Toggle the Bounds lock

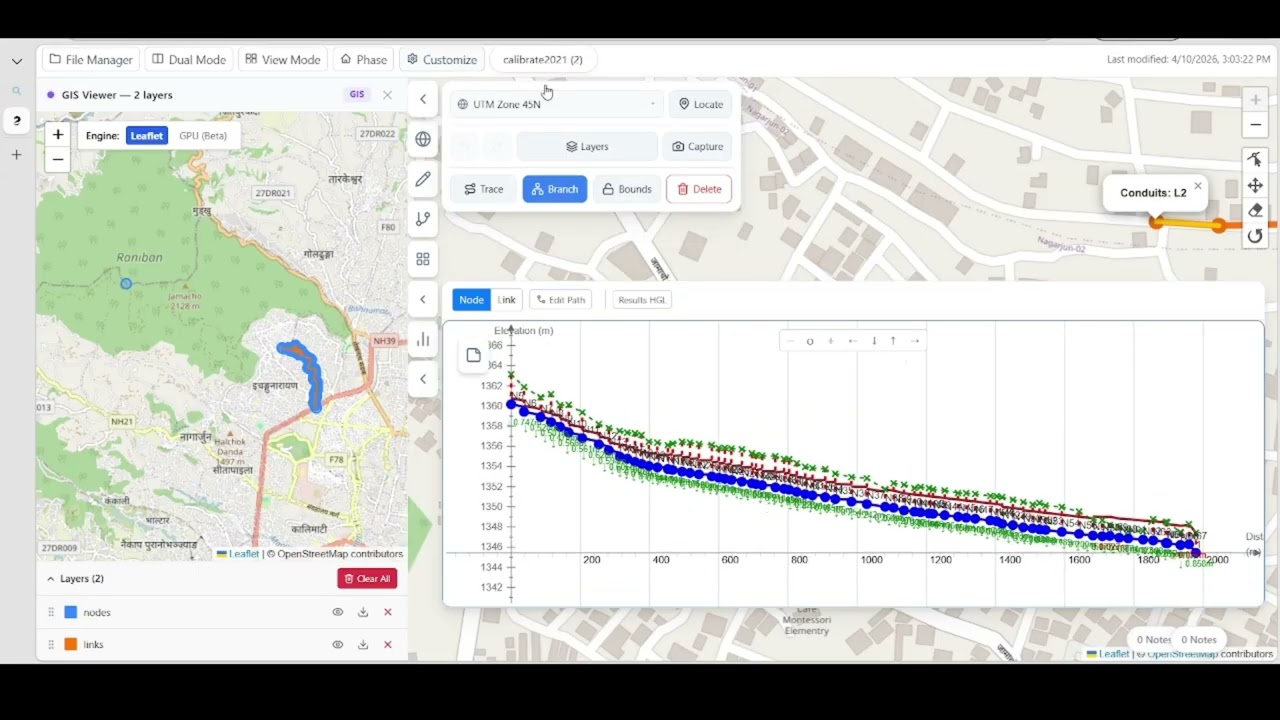(x=627, y=189)
